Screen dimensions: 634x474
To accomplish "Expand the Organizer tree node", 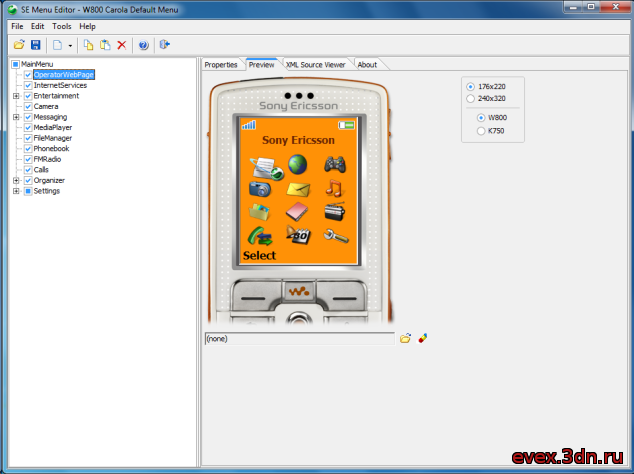I will (16, 180).
